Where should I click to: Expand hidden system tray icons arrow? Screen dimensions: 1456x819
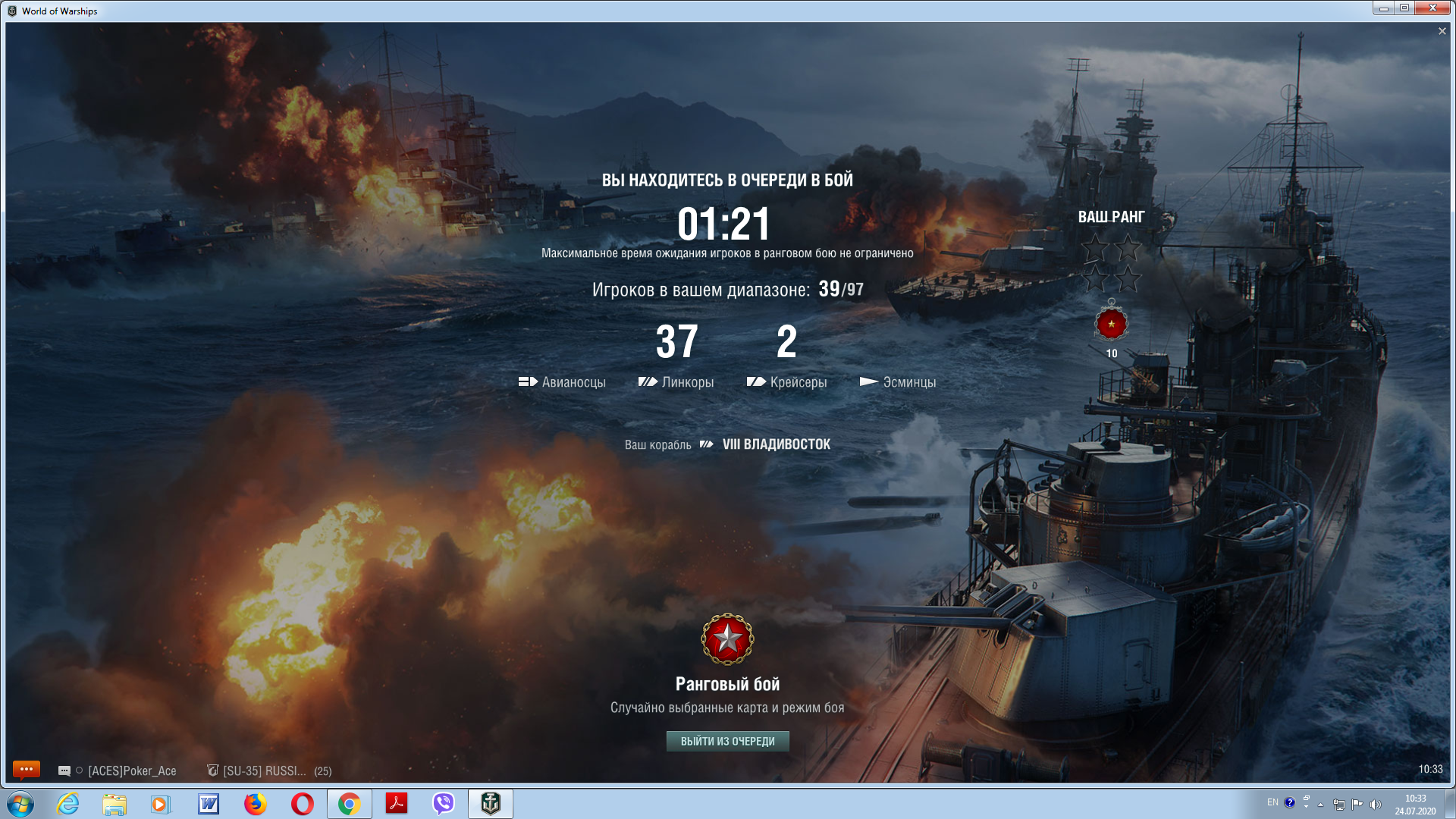[x=1320, y=805]
